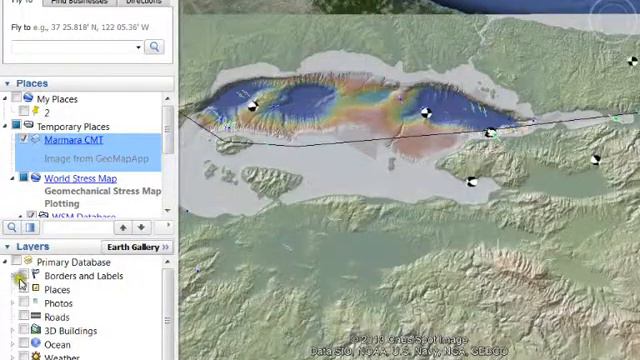Viewport: 640px width, 360px height.
Task: Open the Earth Gallery button
Action: click(138, 247)
